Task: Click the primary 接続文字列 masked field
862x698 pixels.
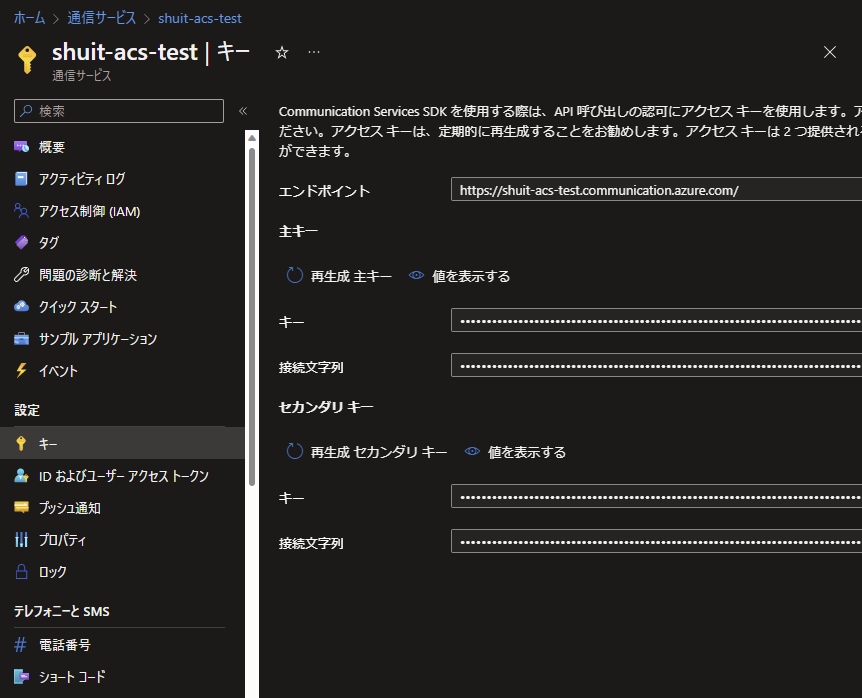Action: 656,365
